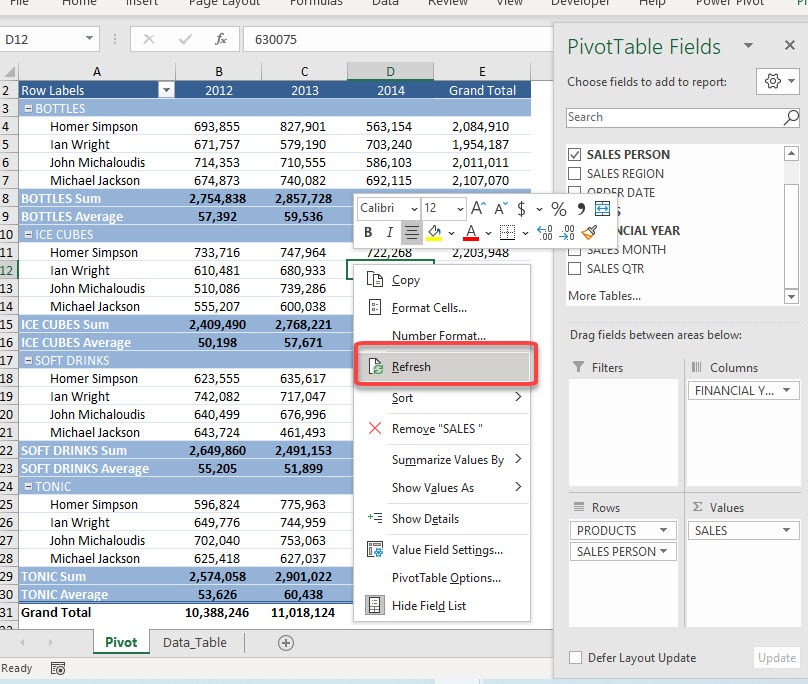The height and width of the screenshot is (684, 808).
Task: Apply Percent Style format
Action: point(559,208)
